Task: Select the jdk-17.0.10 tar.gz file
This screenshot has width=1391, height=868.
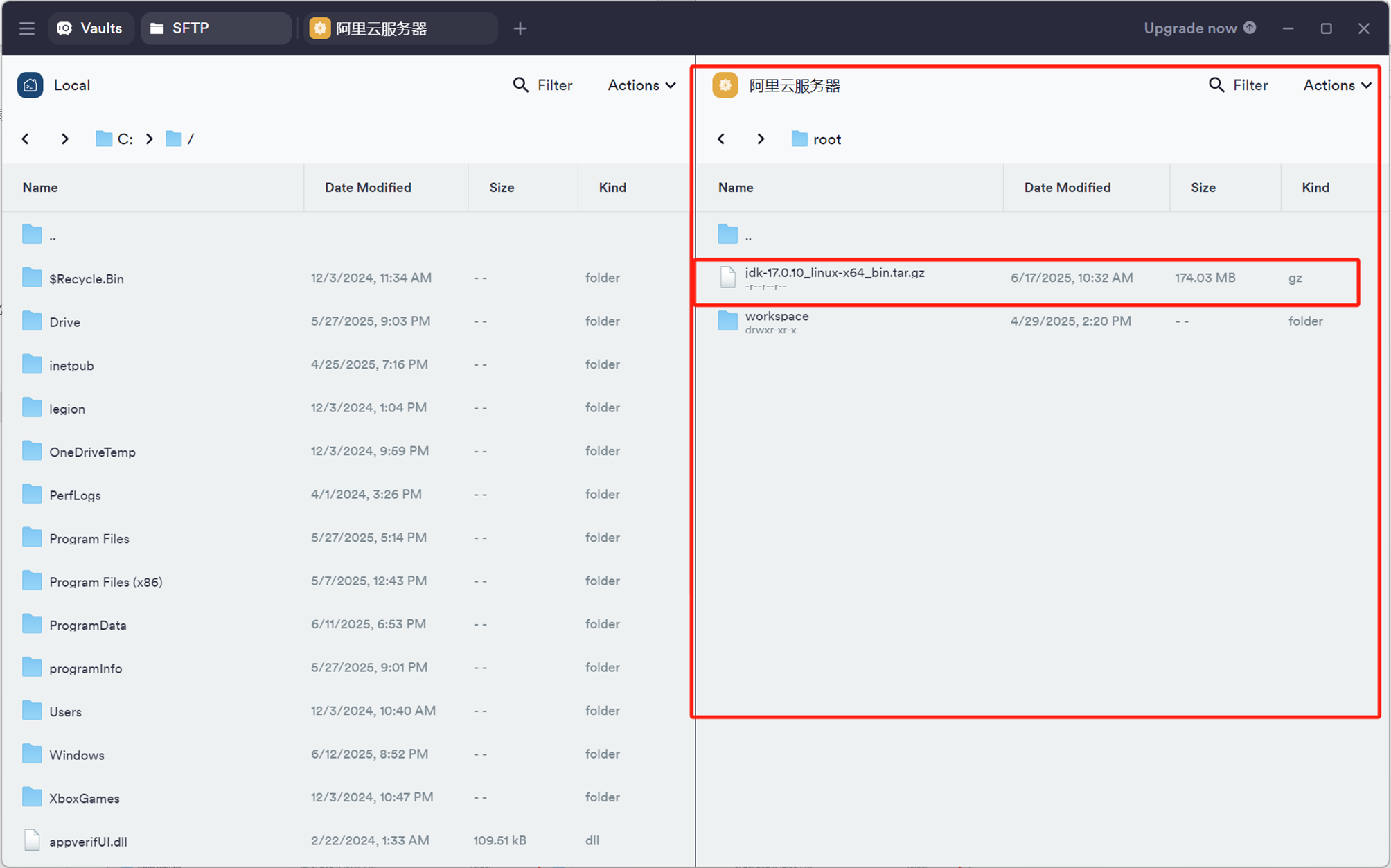Action: click(834, 278)
